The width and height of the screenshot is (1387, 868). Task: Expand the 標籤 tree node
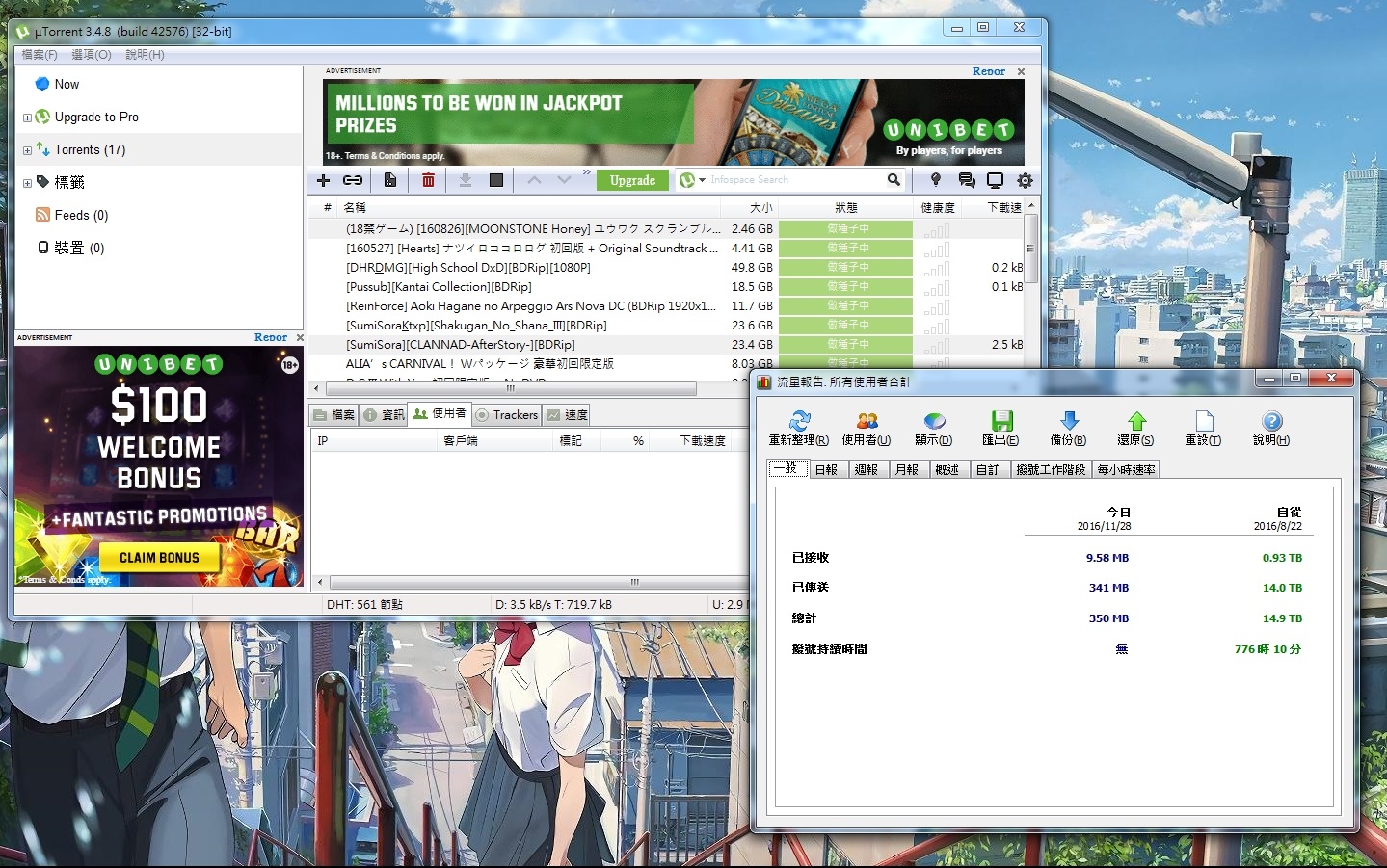pyautogui.click(x=27, y=183)
